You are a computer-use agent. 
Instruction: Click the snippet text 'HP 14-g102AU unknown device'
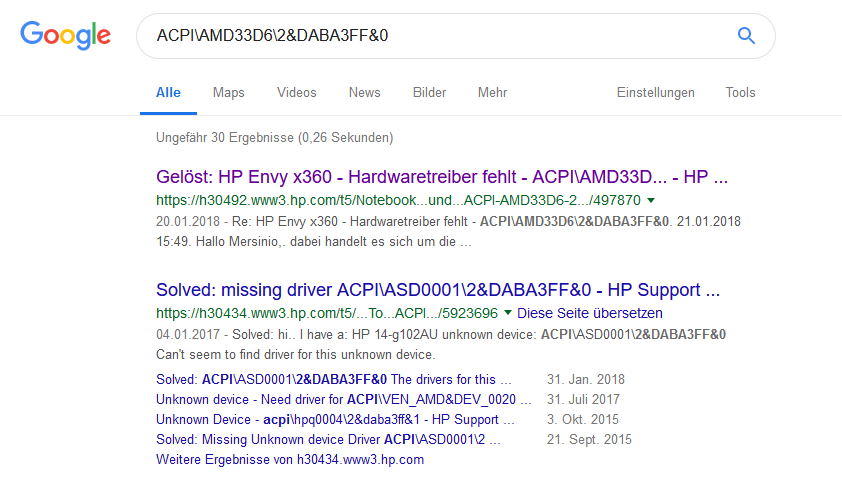[x=444, y=335]
